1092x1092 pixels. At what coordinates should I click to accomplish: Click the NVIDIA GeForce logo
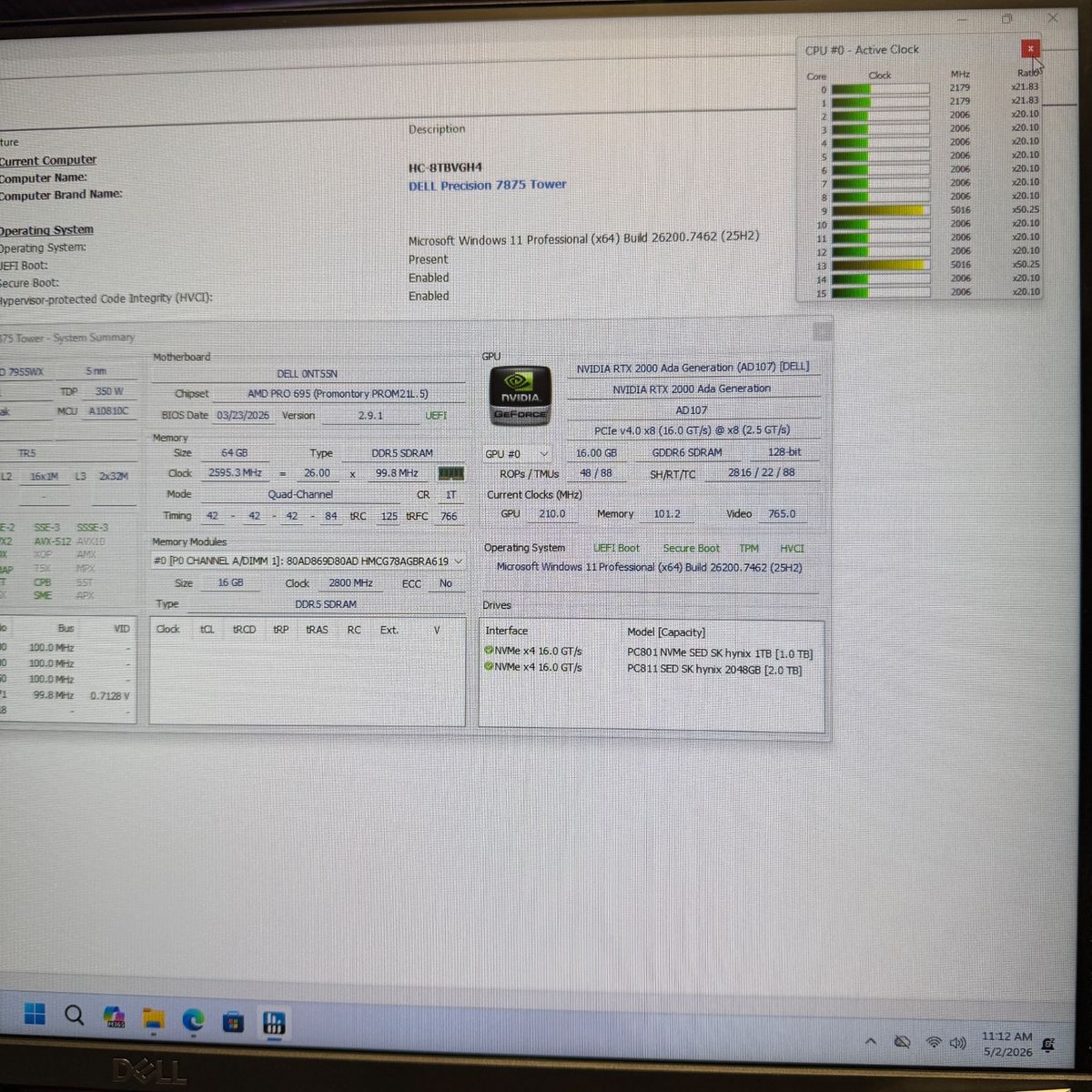pos(521,395)
